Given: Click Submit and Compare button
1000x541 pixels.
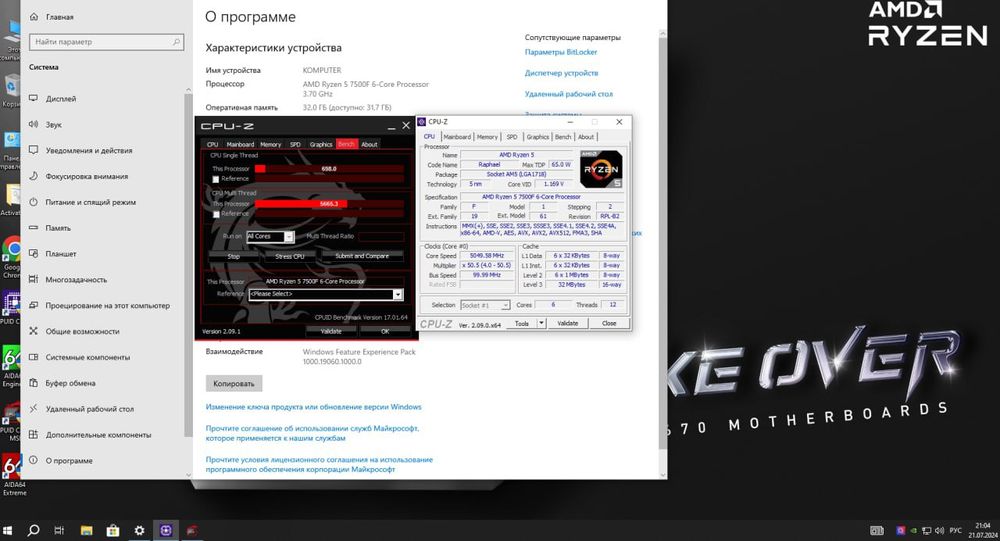Looking at the screenshot, I should tap(362, 256).
